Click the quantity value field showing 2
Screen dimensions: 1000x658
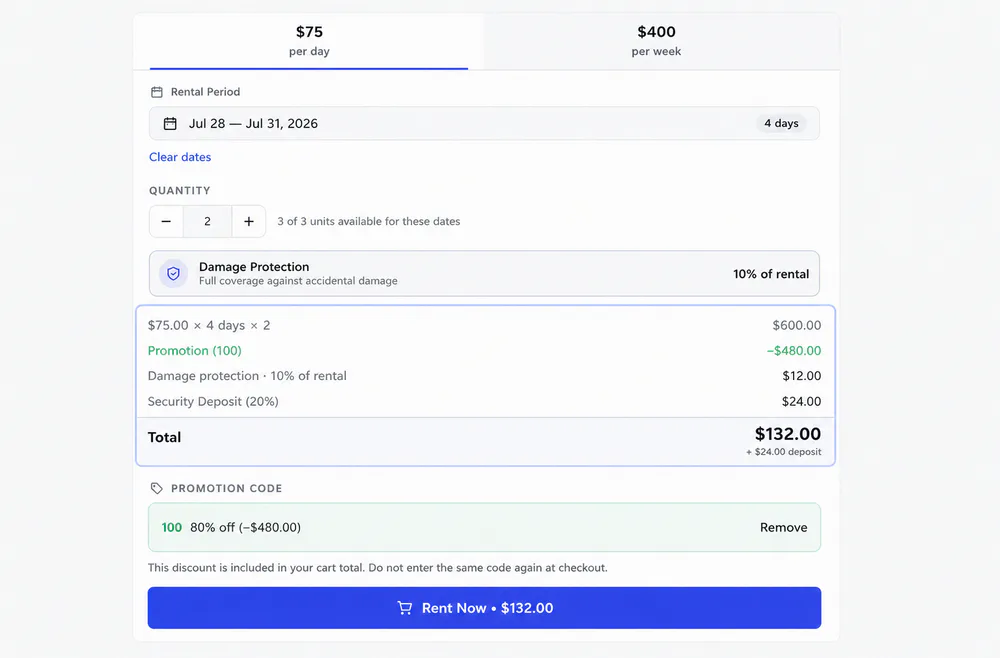207,221
